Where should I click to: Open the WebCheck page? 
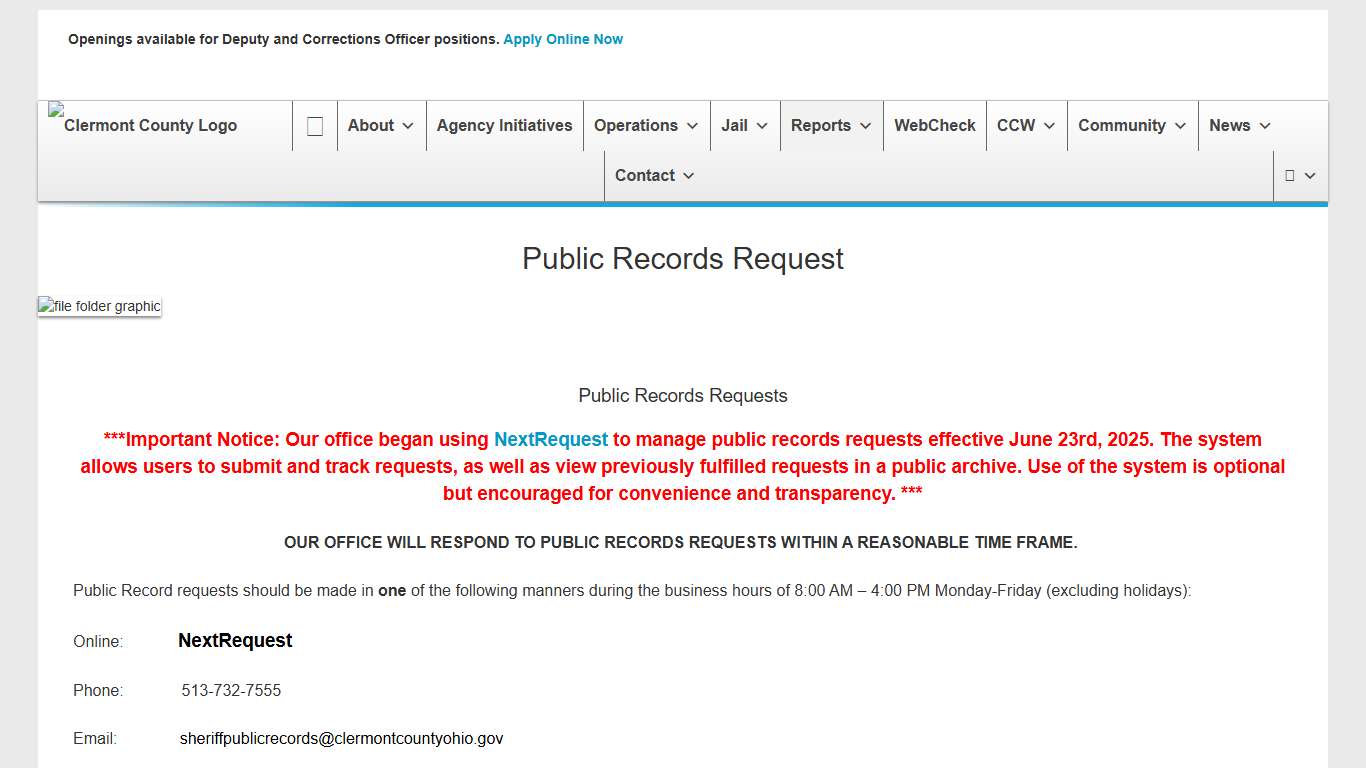[x=934, y=125]
